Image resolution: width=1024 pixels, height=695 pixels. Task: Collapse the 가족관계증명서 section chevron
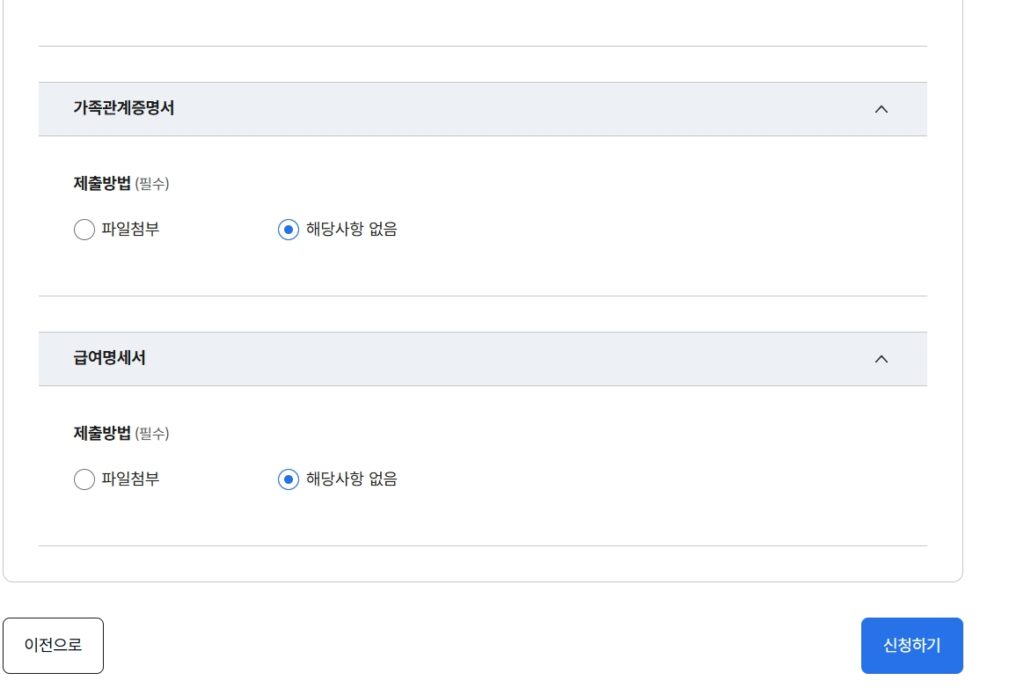click(x=881, y=109)
